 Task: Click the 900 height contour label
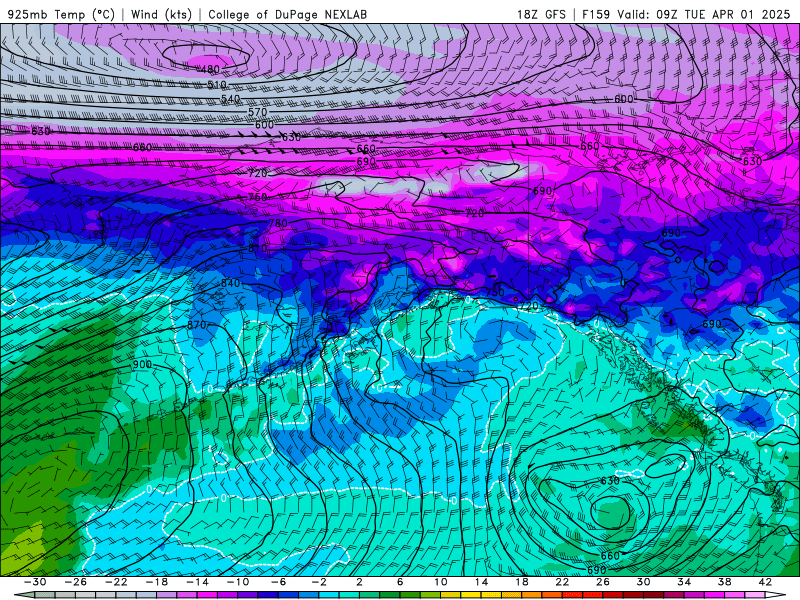142,364
